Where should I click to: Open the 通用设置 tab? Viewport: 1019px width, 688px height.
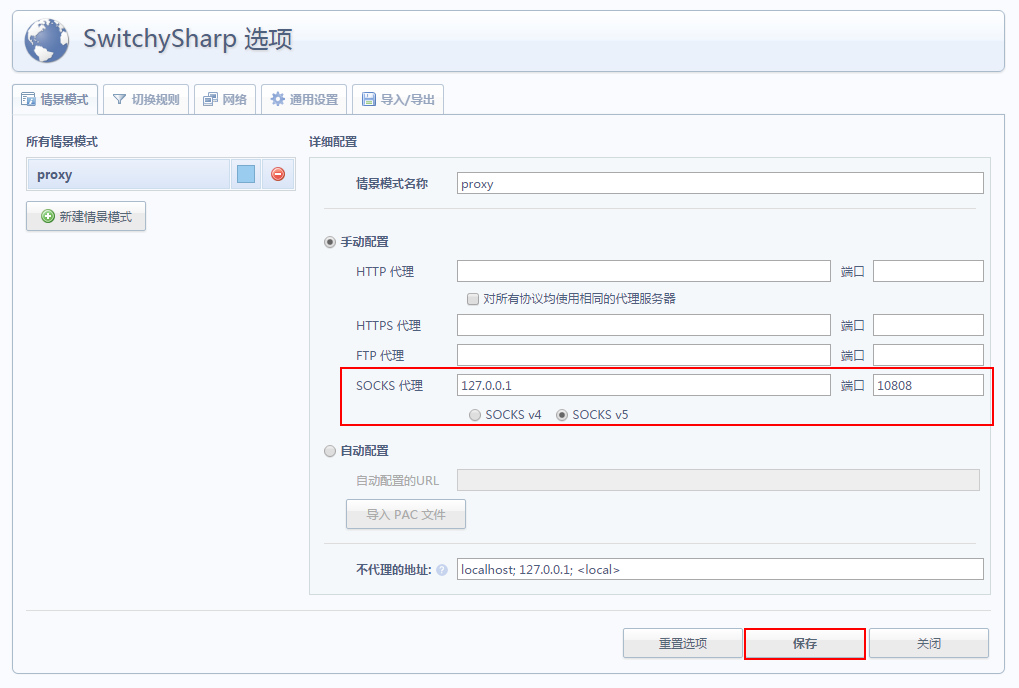[x=304, y=99]
